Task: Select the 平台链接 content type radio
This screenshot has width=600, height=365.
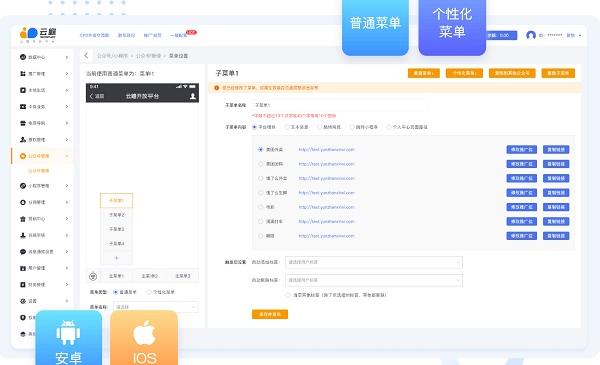Action: (x=254, y=127)
